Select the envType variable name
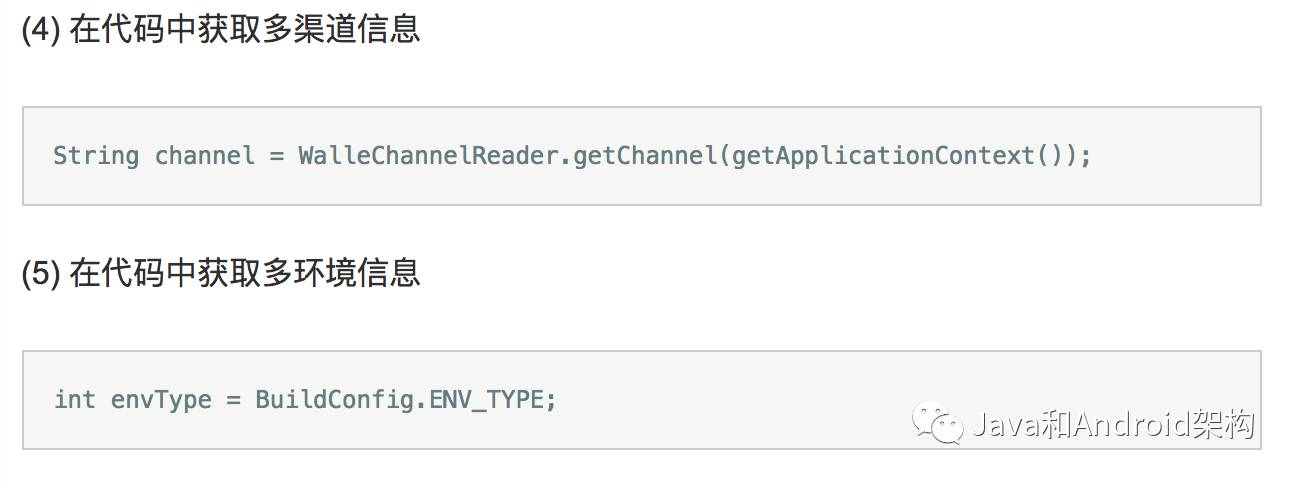This screenshot has width=1298, height=482. [x=161, y=400]
